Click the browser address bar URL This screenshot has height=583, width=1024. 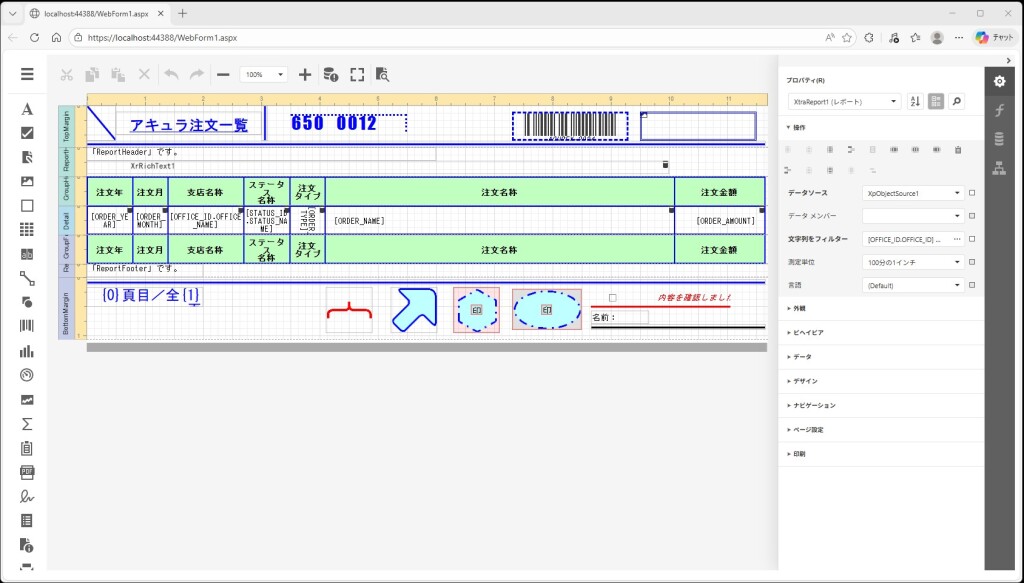click(163, 37)
